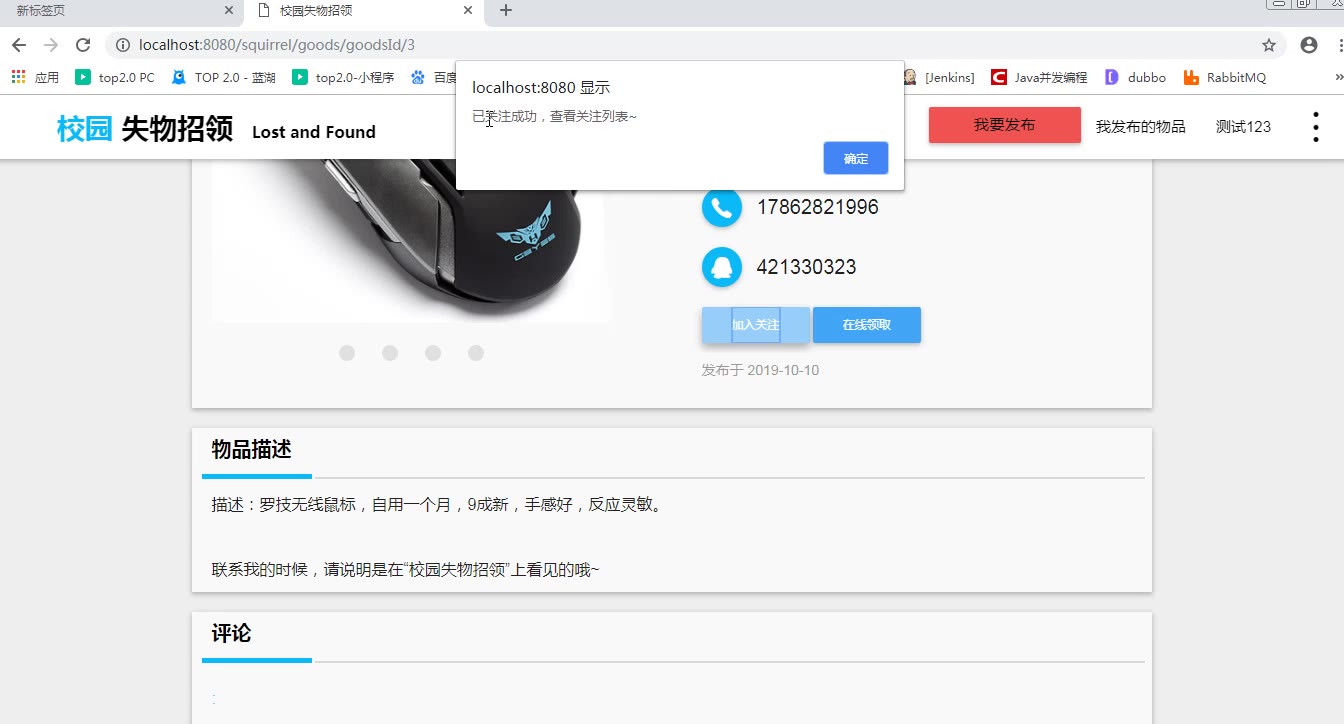
Task: Click the 评论 section heading
Action: pos(231,634)
